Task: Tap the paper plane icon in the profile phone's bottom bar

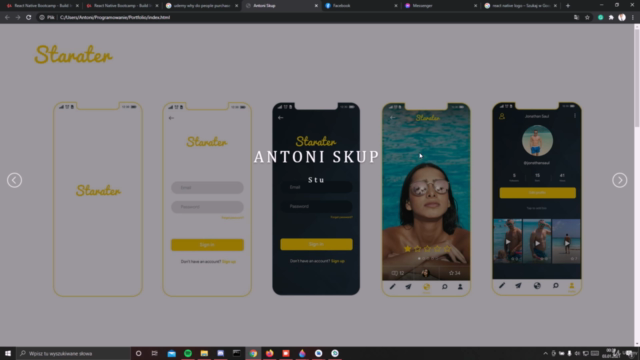Action: pos(518,286)
